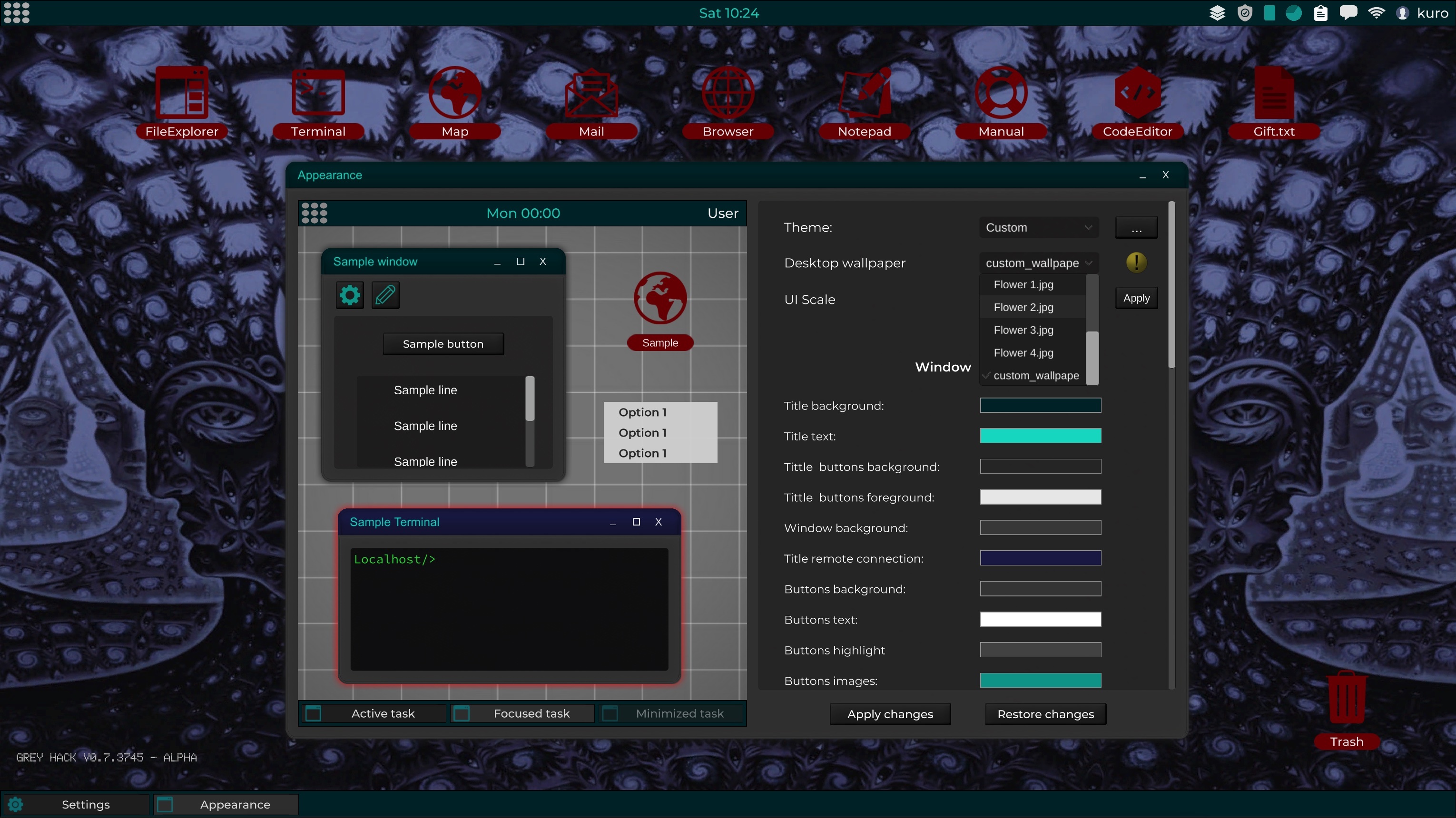Pick the Window background color swatch
The image size is (1456, 818).
pyautogui.click(x=1041, y=527)
